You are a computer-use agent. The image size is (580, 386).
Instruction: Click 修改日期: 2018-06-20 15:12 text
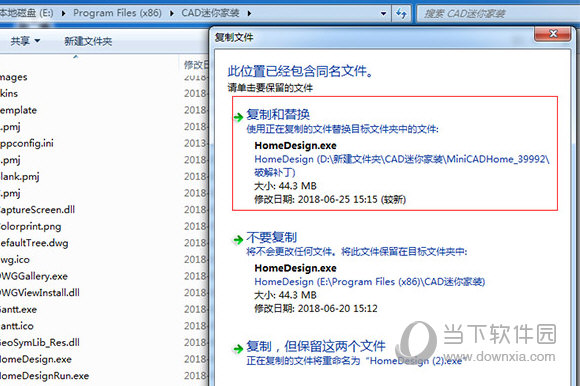pos(316,308)
